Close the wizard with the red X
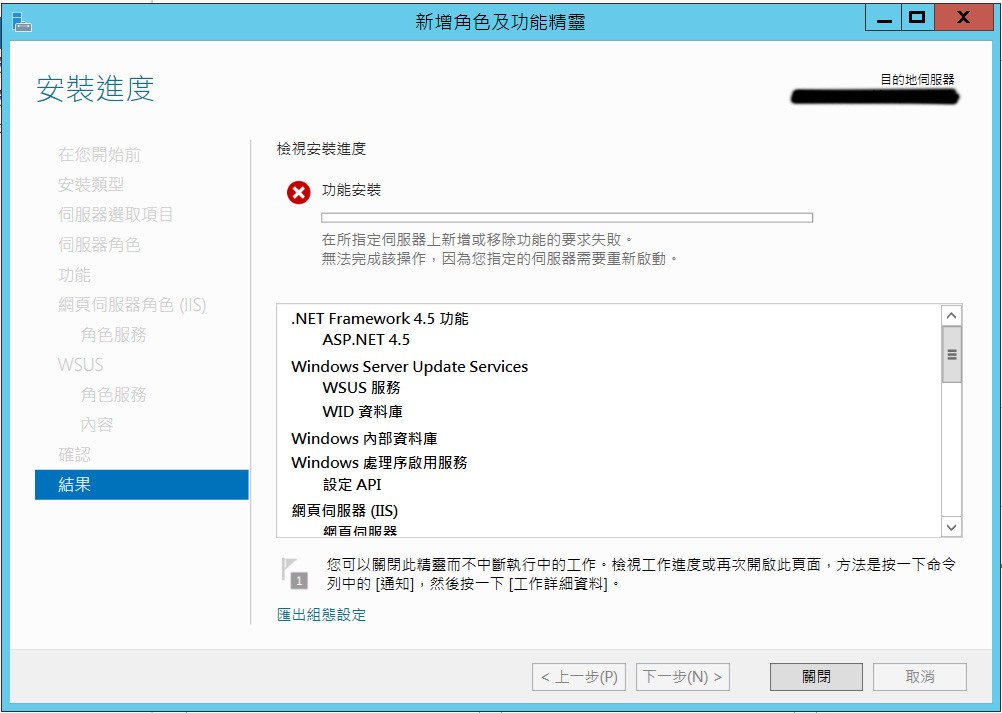Viewport: 1002px width, 713px height. 963,19
